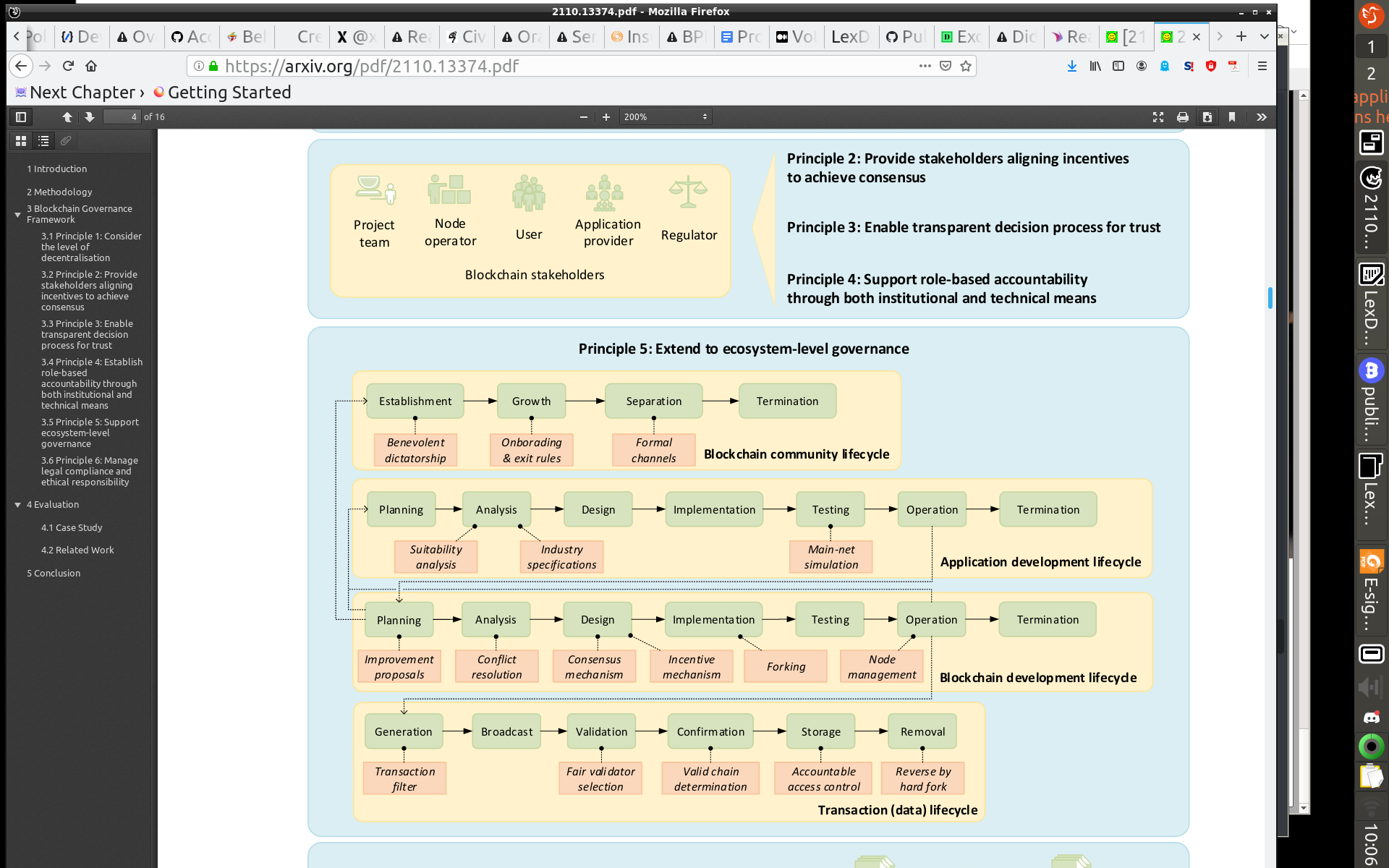The height and width of the screenshot is (868, 1389).
Task: Set current bookmark in PDF viewer
Action: click(1233, 116)
